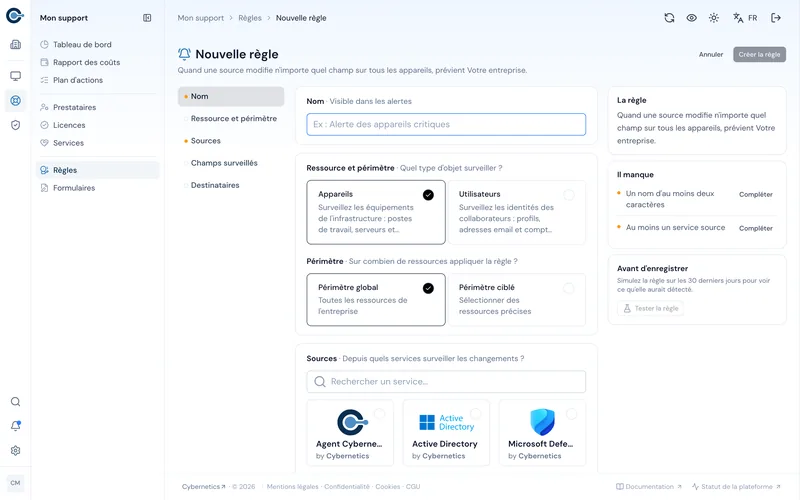Image resolution: width=800 pixels, height=500 pixels.
Task: Click the Annuler button
Action: (x=711, y=55)
